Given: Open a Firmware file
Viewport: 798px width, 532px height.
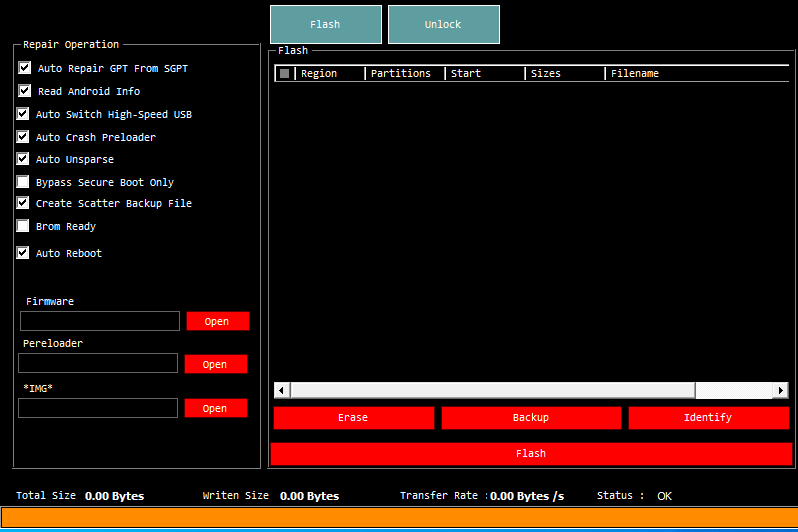Looking at the screenshot, I should 218,321.
